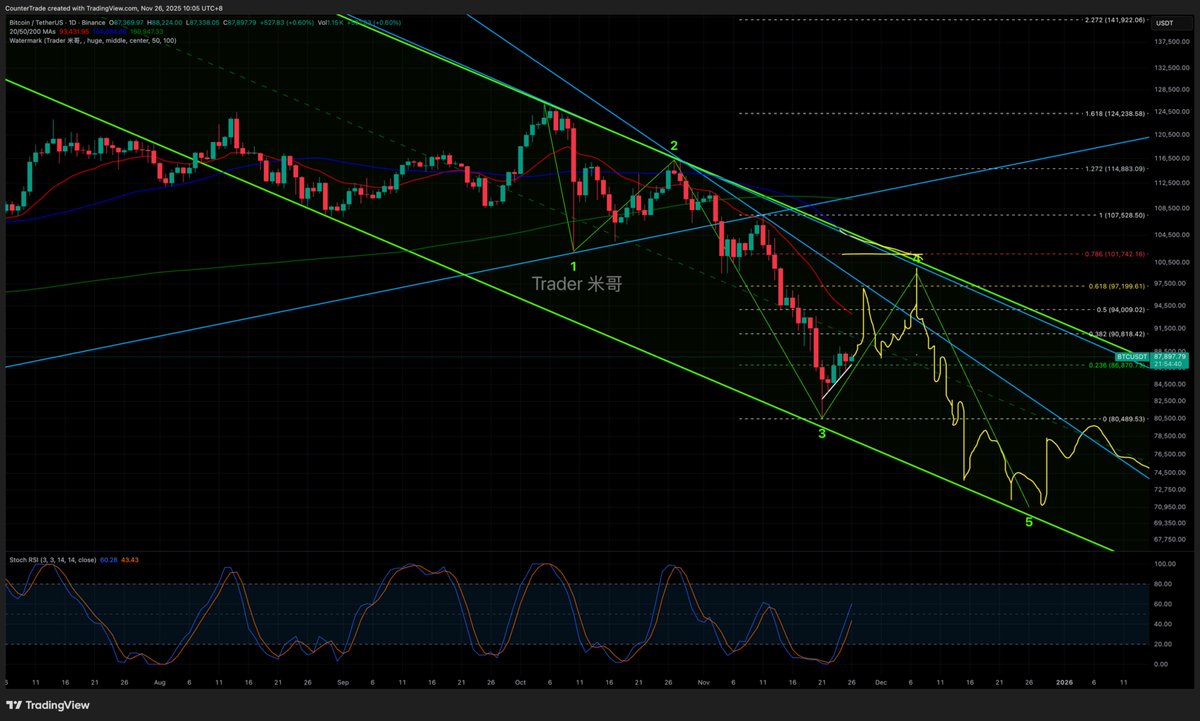Select the green wave label 1
The image size is (1200, 721).
pos(574,267)
